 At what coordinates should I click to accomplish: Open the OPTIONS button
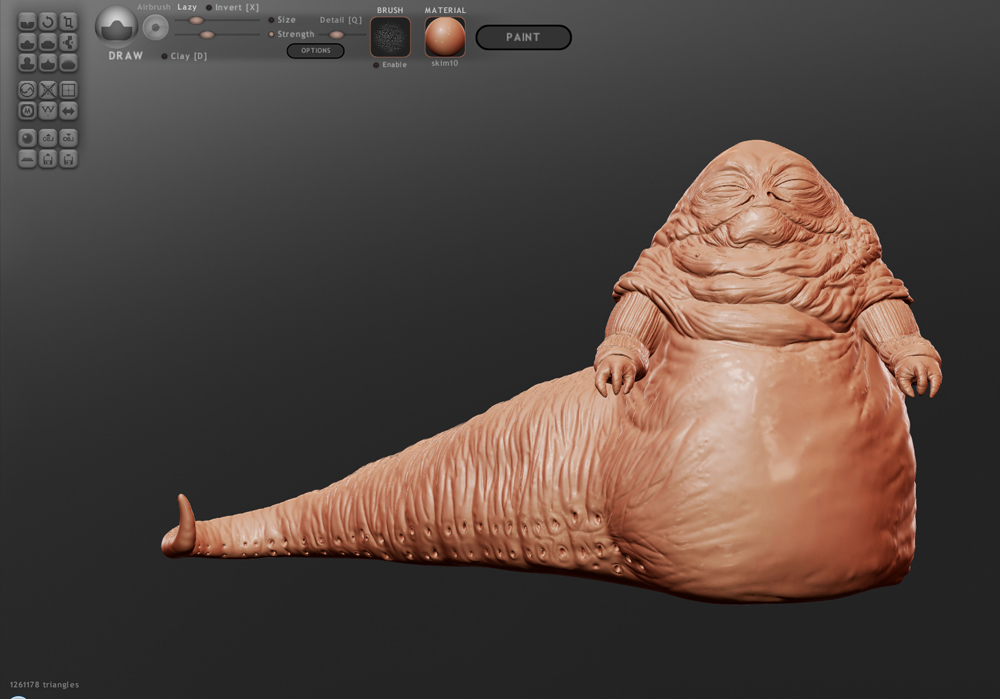coord(316,50)
